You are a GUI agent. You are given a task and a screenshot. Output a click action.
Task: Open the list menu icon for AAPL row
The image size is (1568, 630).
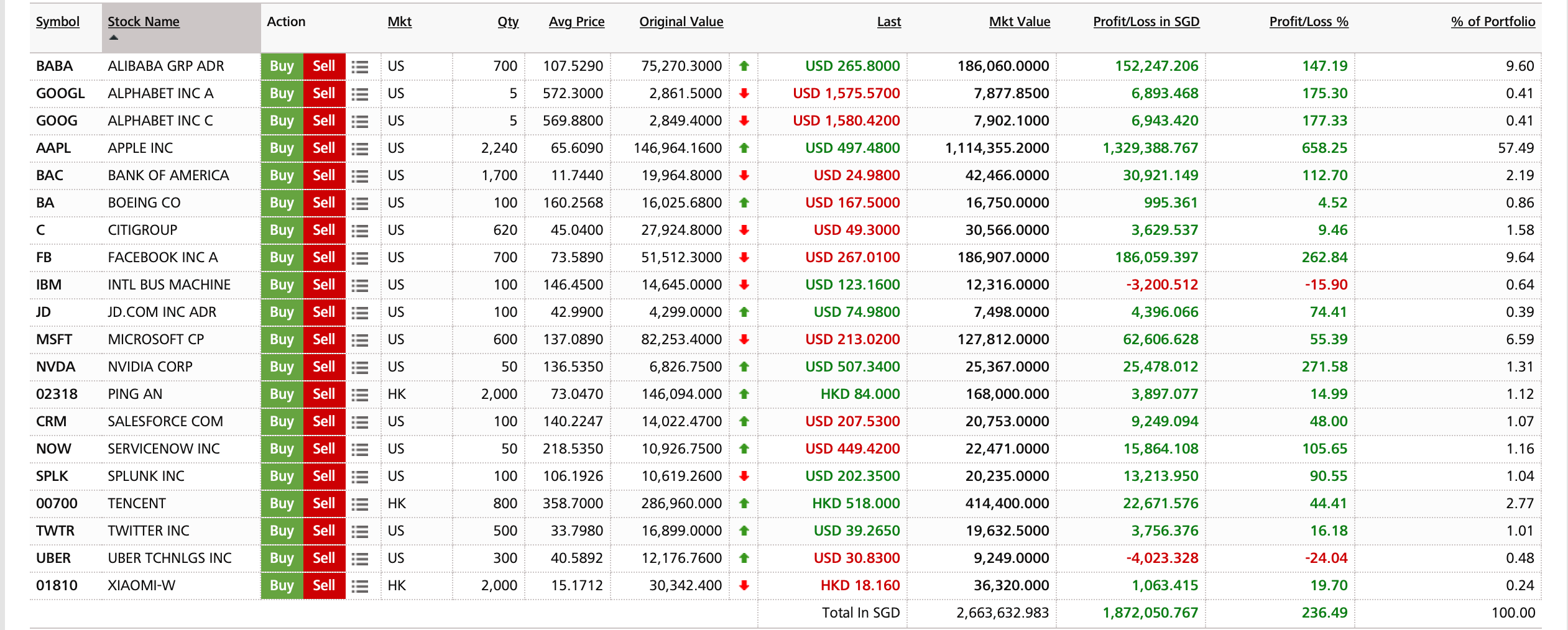359,148
